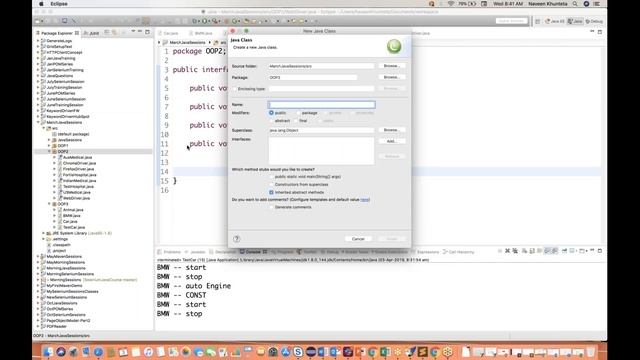Cancel the New Java Class dialog
The height and width of the screenshot is (360, 640).
tap(358, 239)
